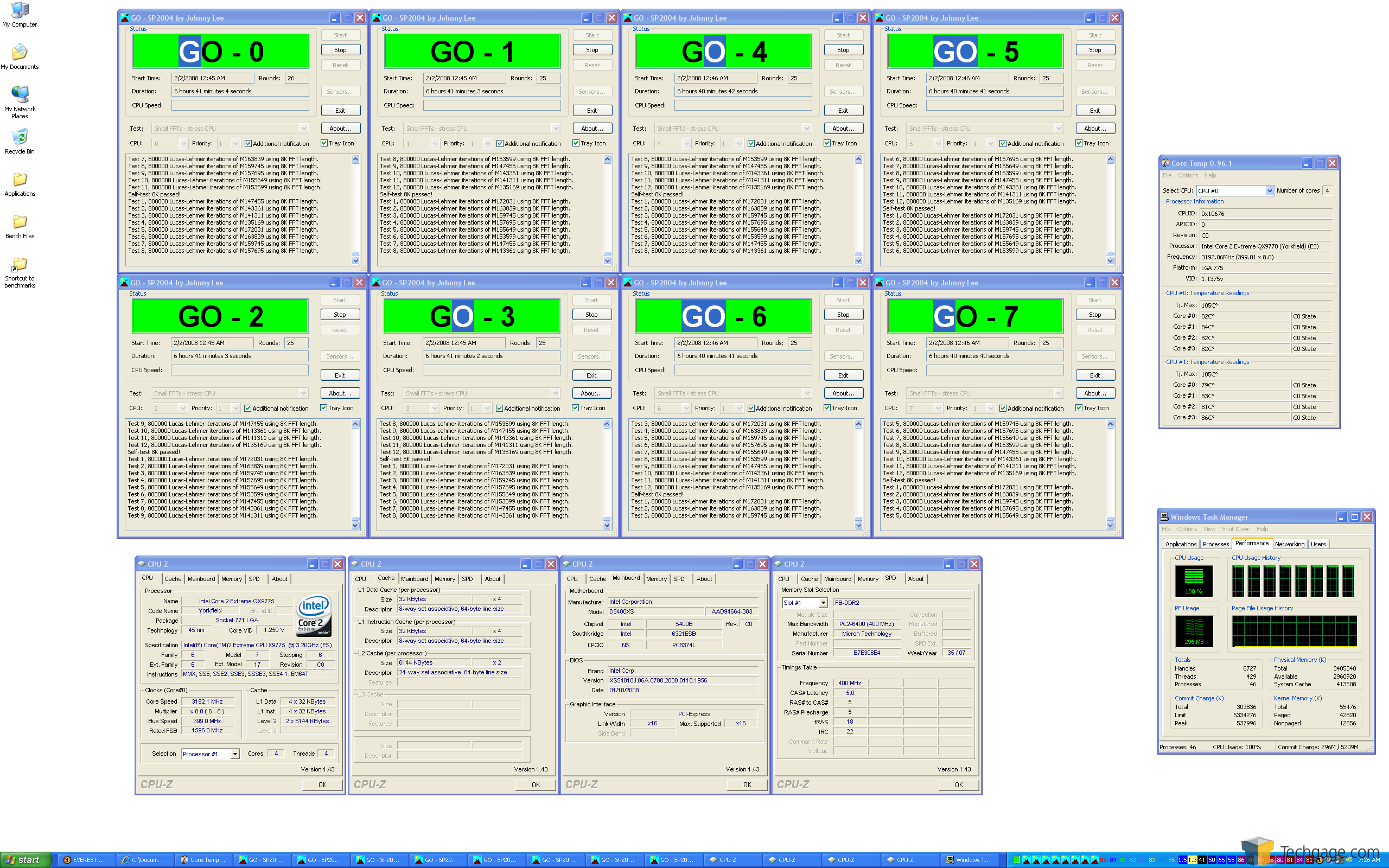Open the My Documents desktop icon
The image size is (1389, 868).
pyautogui.click(x=20, y=57)
